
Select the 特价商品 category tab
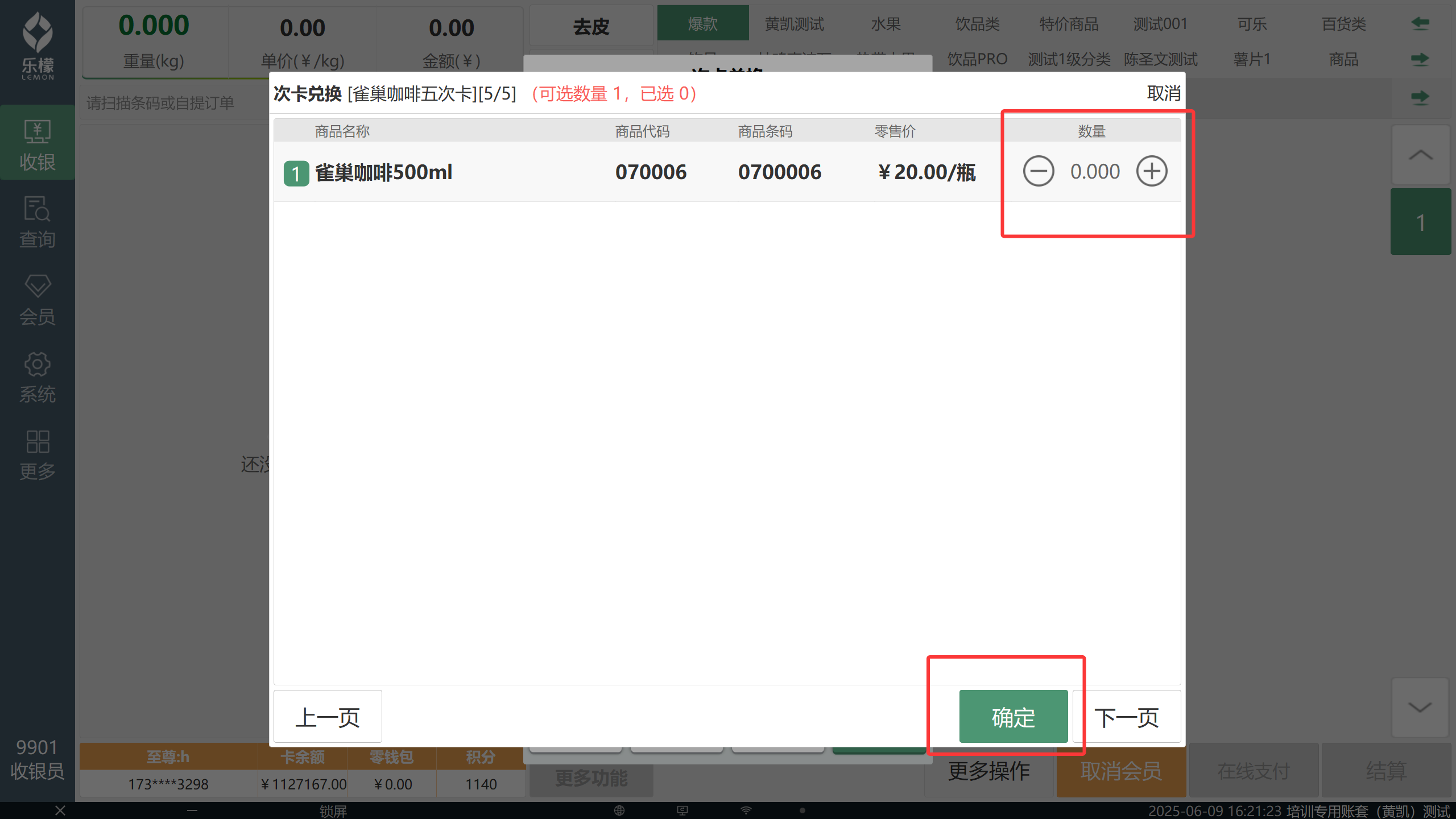coord(1069,23)
